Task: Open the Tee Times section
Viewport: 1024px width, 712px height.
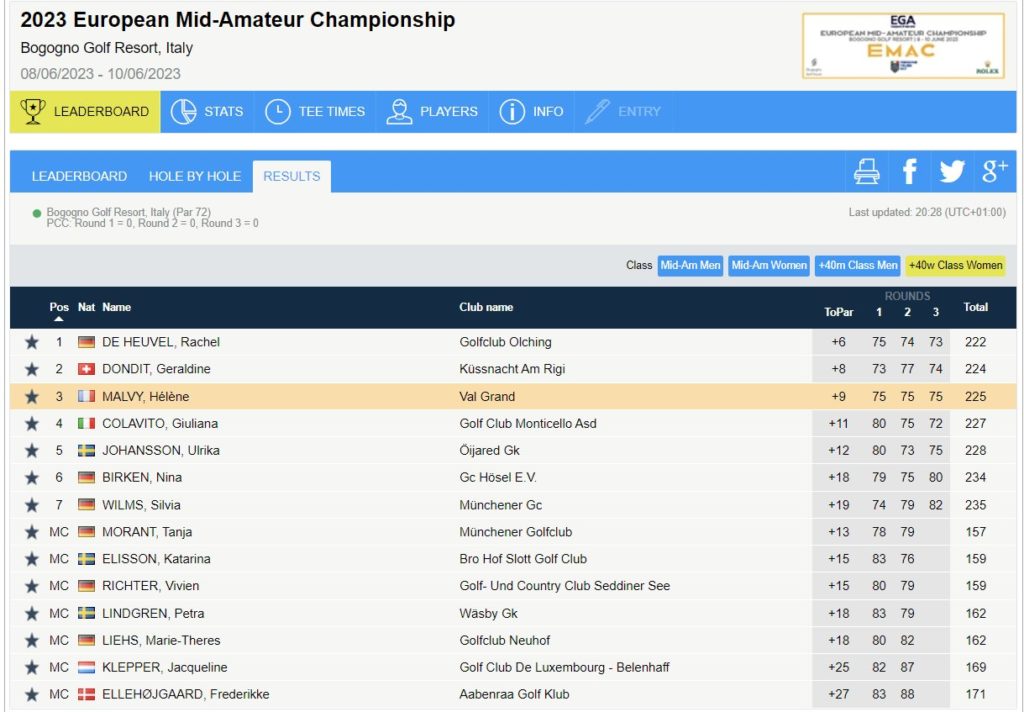Action: coord(315,112)
